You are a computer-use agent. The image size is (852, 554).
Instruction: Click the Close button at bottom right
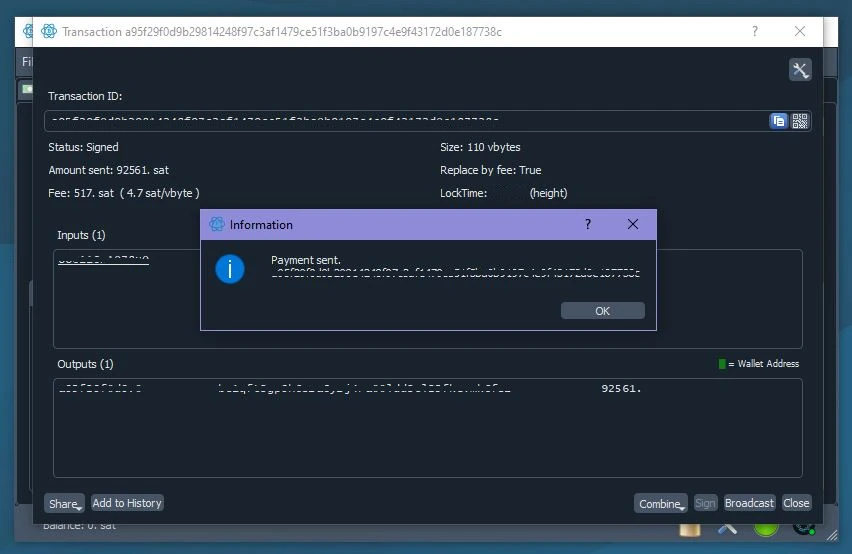pos(796,503)
